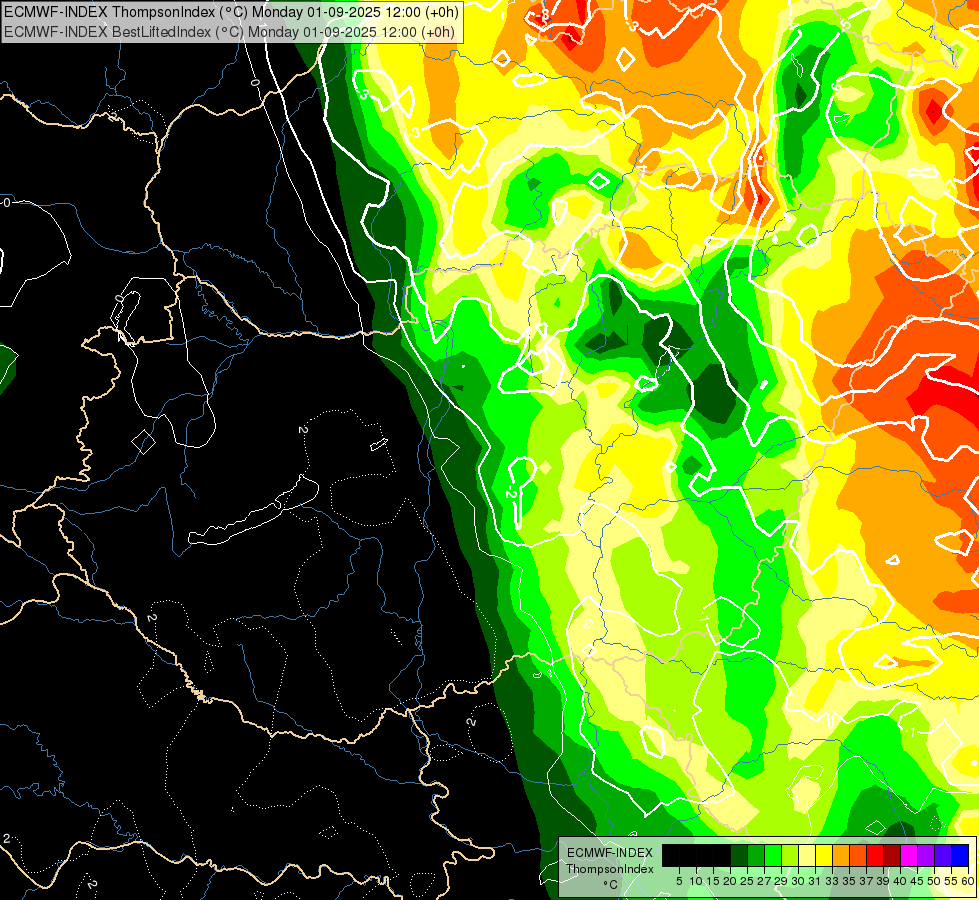Click the °C unit label in legend
This screenshot has height=900, width=979.
coord(611,884)
